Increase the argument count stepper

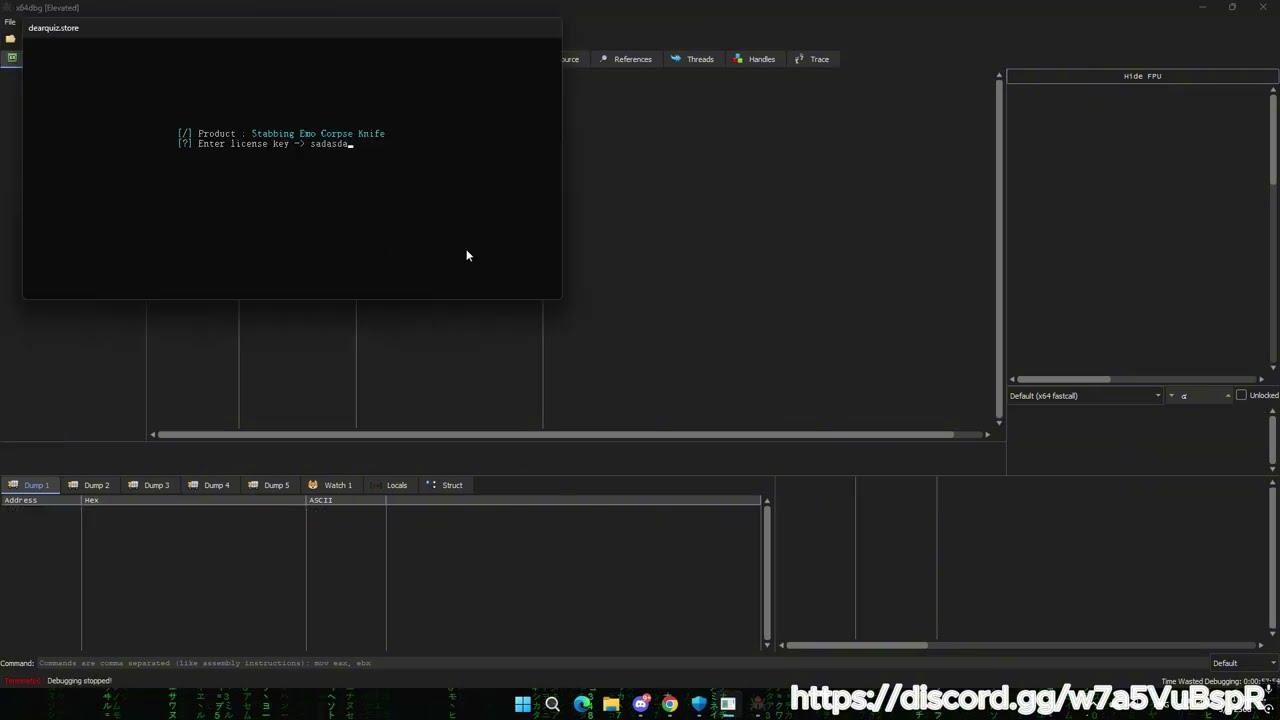click(x=1228, y=396)
